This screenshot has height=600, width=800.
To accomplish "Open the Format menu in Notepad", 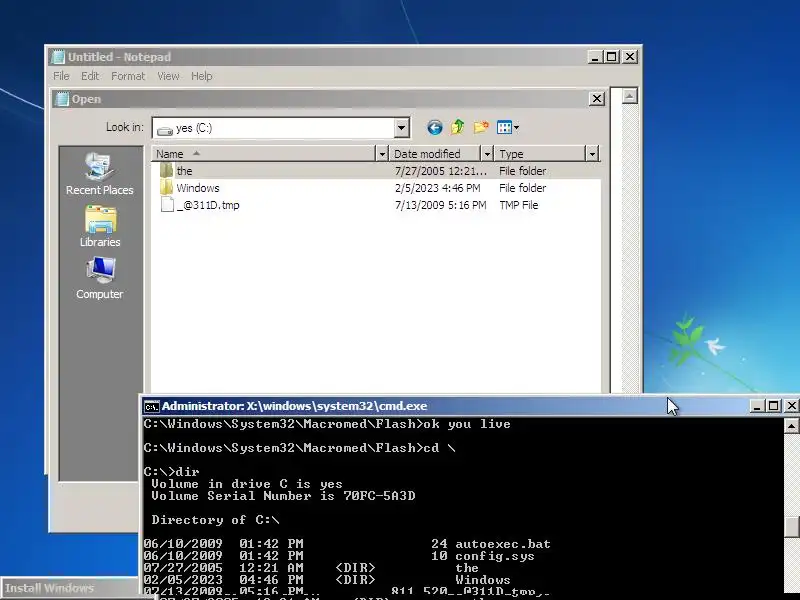I will (x=128, y=76).
